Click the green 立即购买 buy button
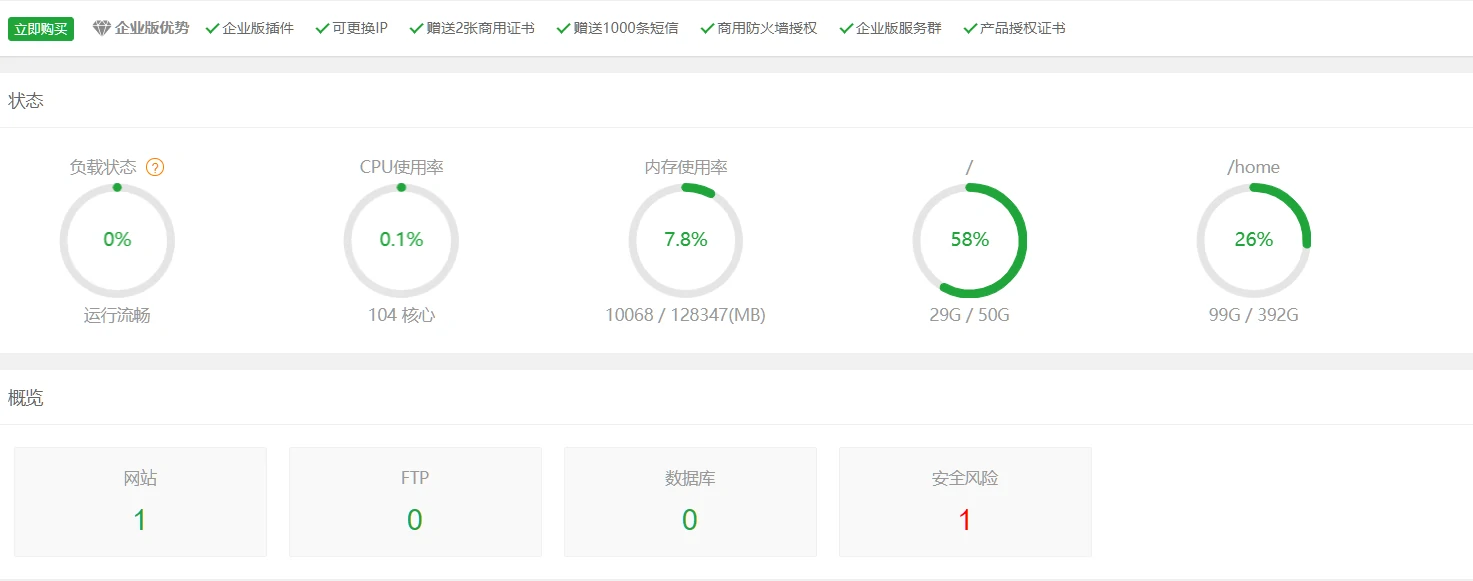 (41, 29)
